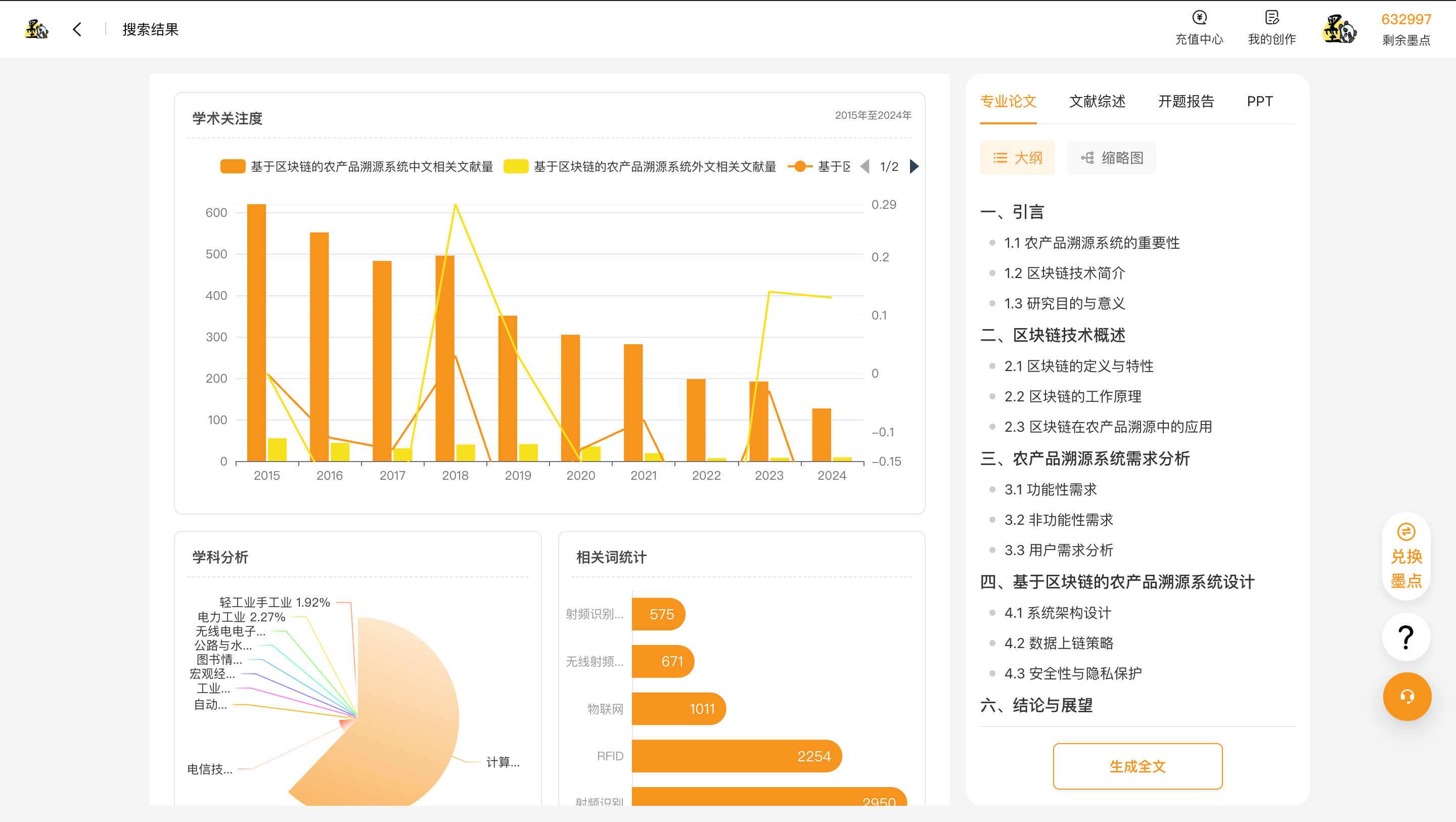Screen dimensions: 1456x822
Task: Click the 兑换墨点 exchange icon
Action: 1405,532
